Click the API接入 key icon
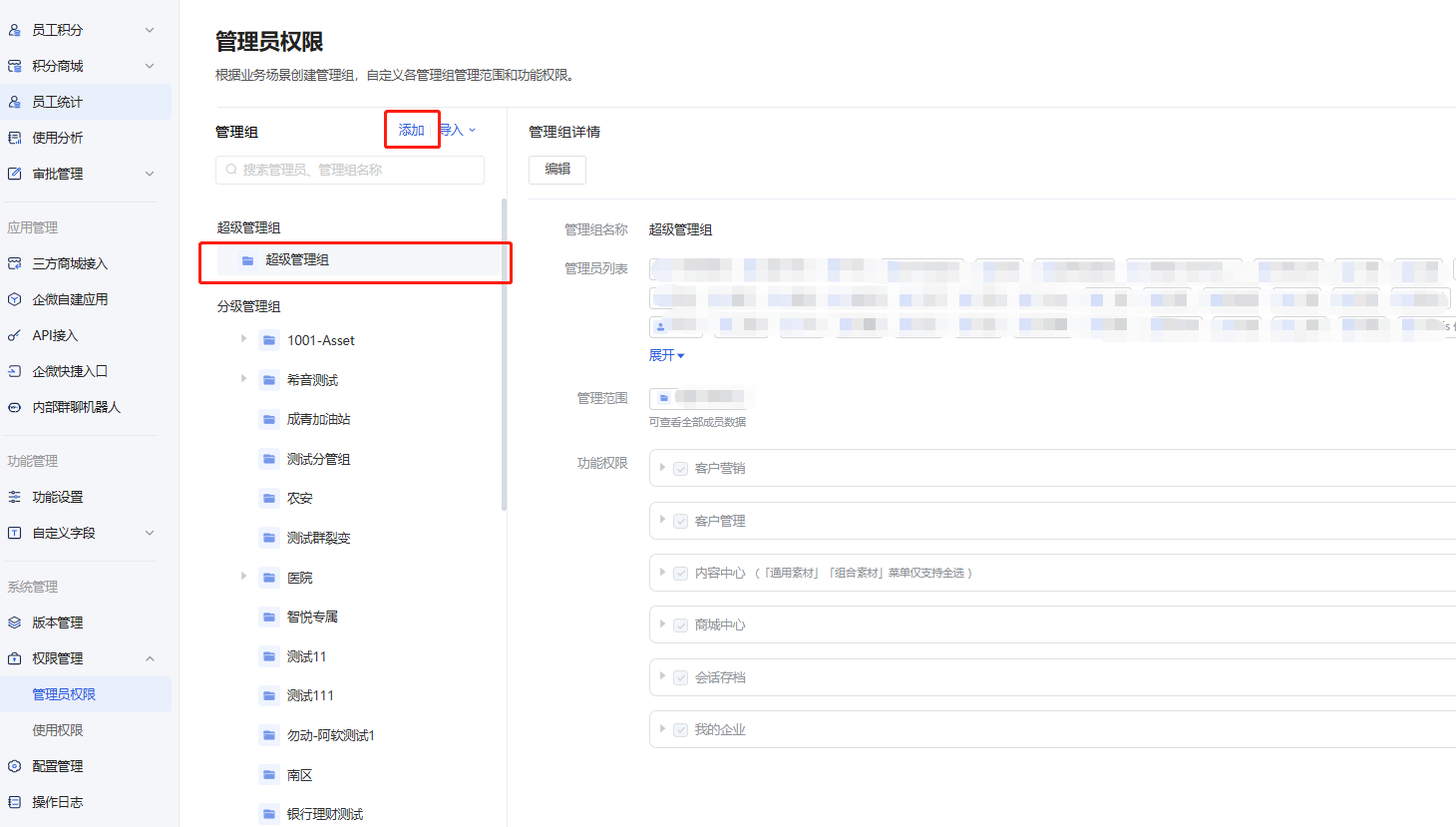Viewport: 1456px width, 827px height. click(x=15, y=335)
